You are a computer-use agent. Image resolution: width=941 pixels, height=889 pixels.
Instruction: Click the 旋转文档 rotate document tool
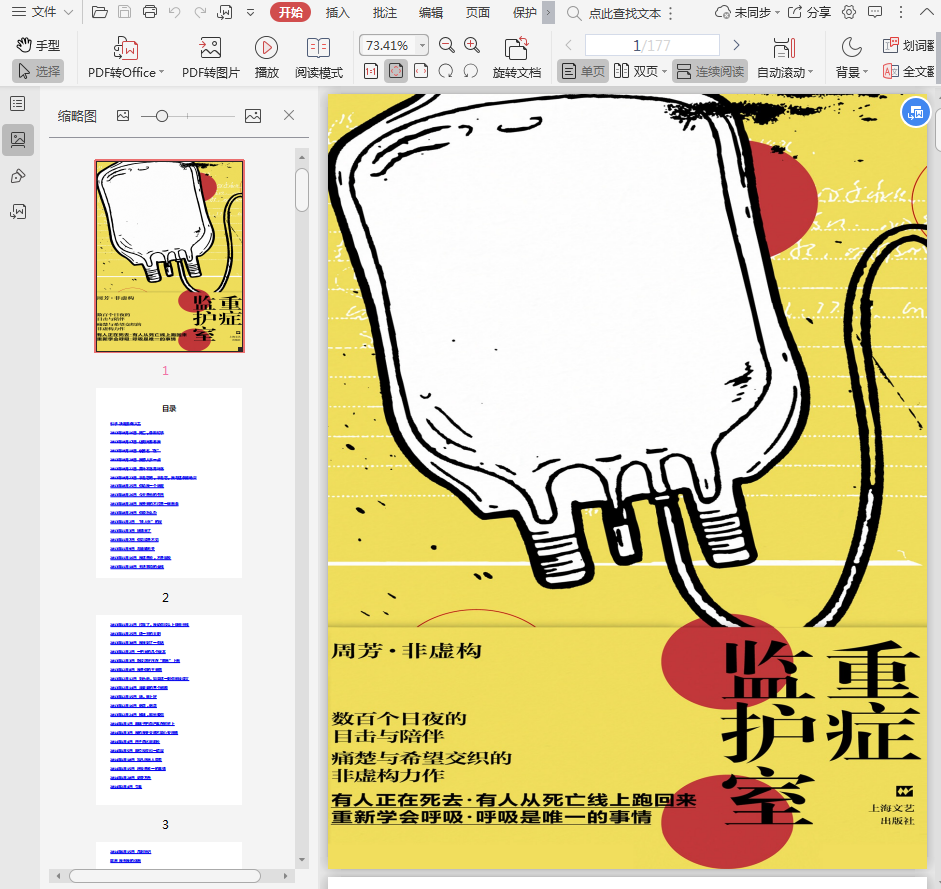[516, 58]
